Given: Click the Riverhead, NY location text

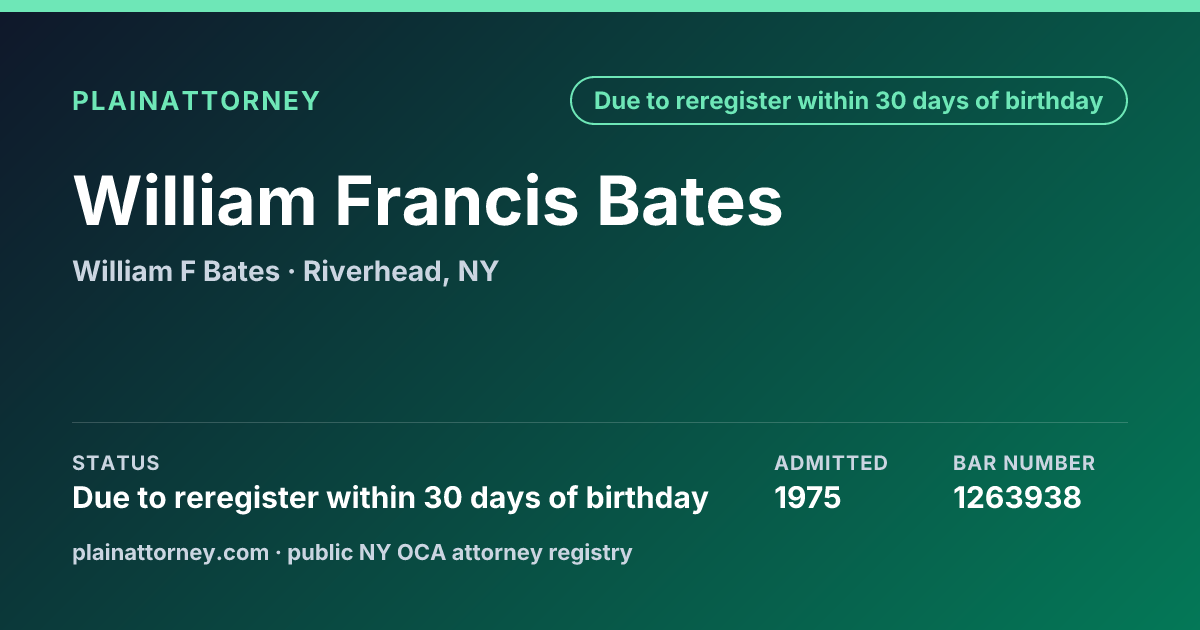Looking at the screenshot, I should coord(400,271).
